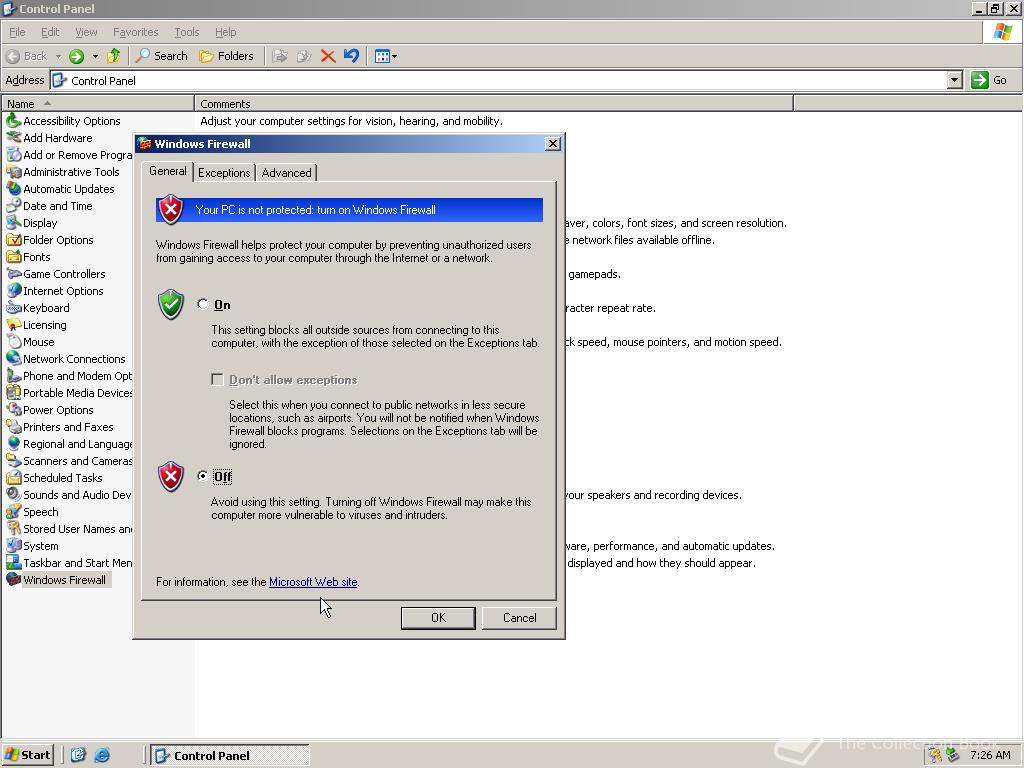The height and width of the screenshot is (768, 1024).
Task: Close the Windows Firewall dialog
Action: pos(552,144)
